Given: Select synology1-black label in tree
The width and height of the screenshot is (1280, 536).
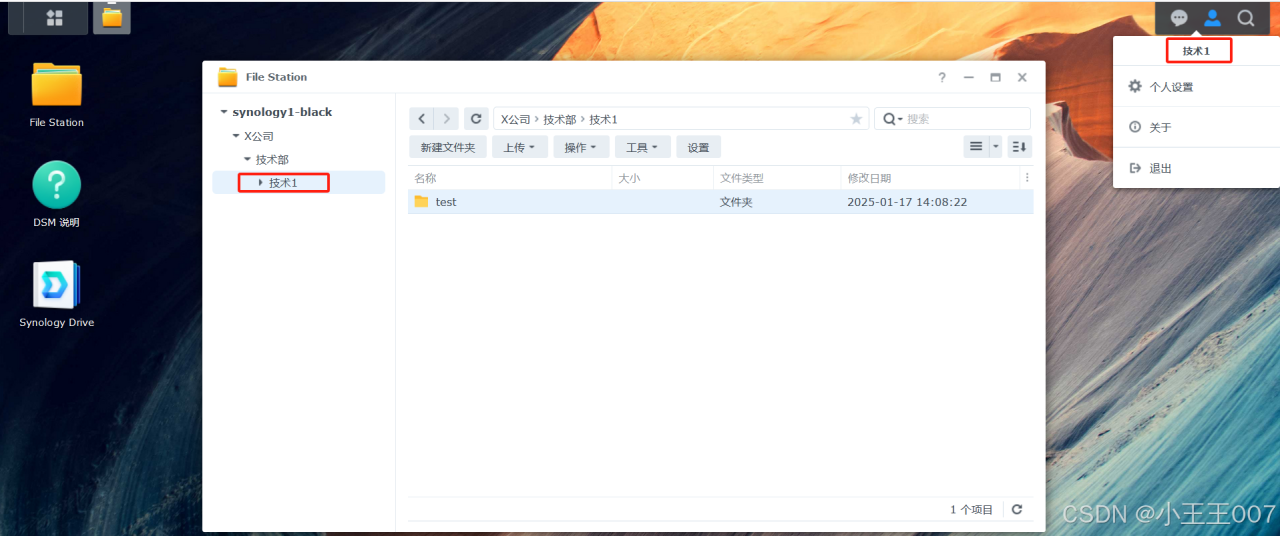Looking at the screenshot, I should coord(282,112).
